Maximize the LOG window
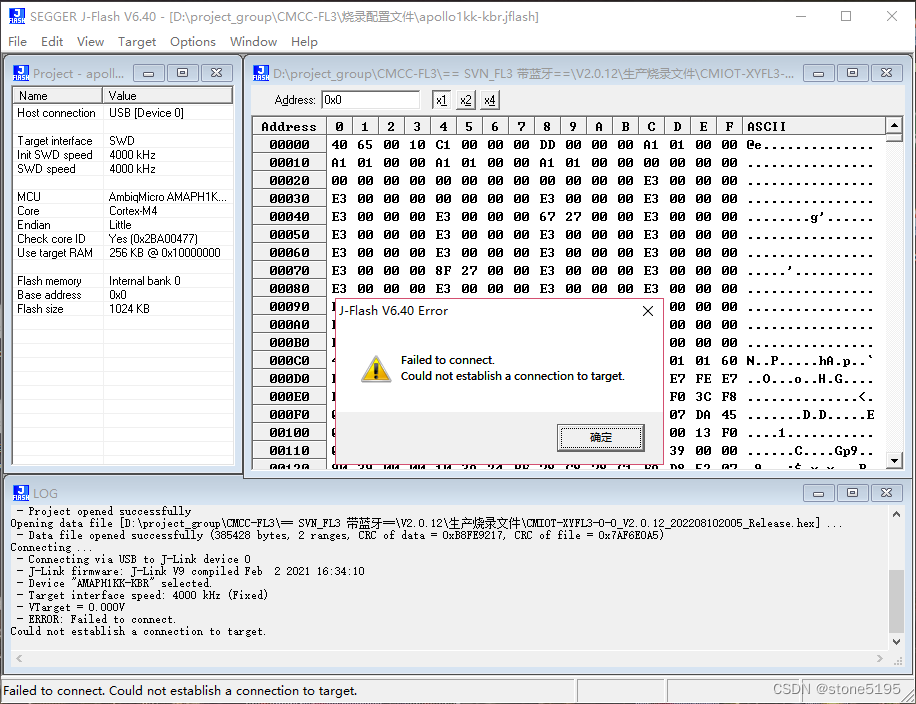The width and height of the screenshot is (916, 704). click(852, 493)
